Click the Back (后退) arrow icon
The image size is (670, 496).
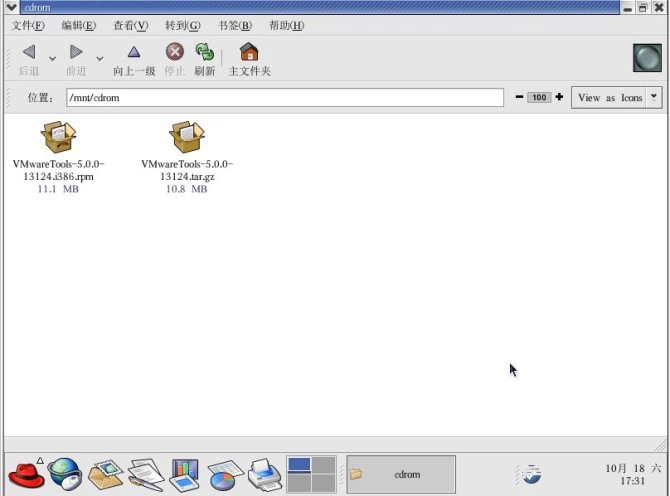pyautogui.click(x=28, y=53)
